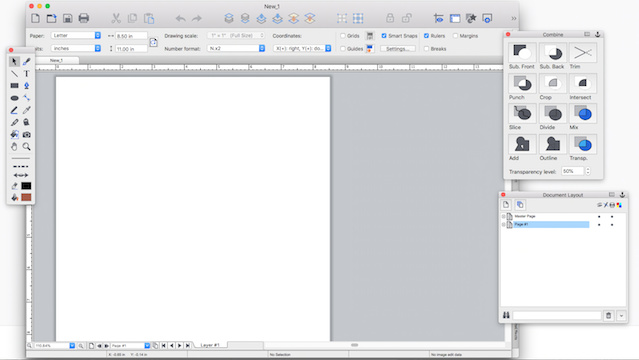Click the Cut scissors icon
The width and height of the screenshot is (639, 360).
[116, 18]
